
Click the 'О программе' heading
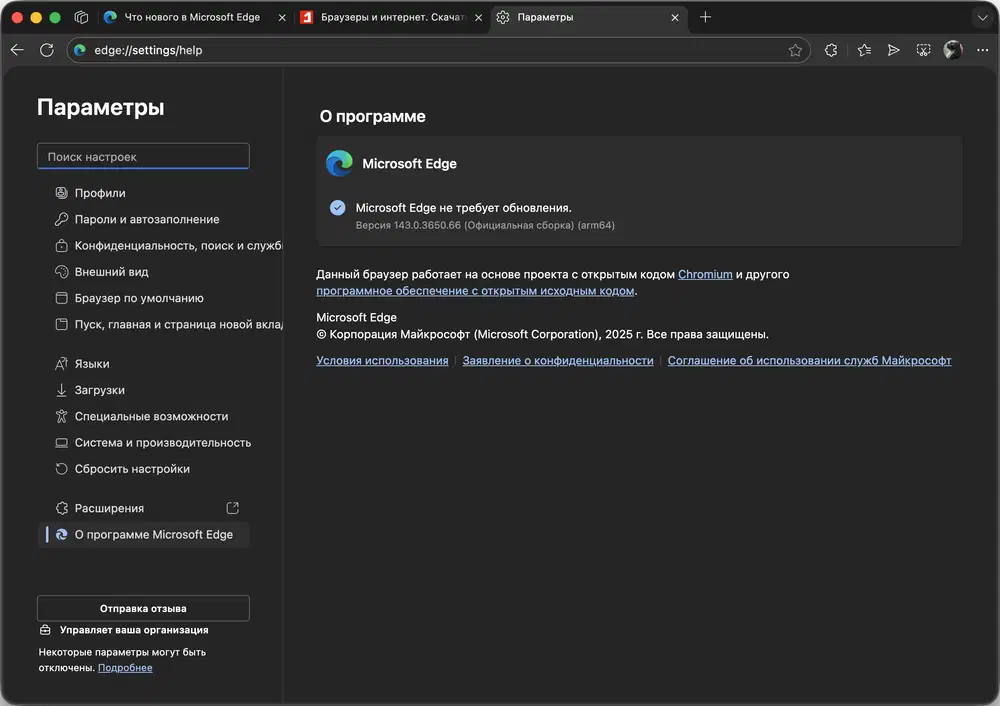click(x=372, y=116)
